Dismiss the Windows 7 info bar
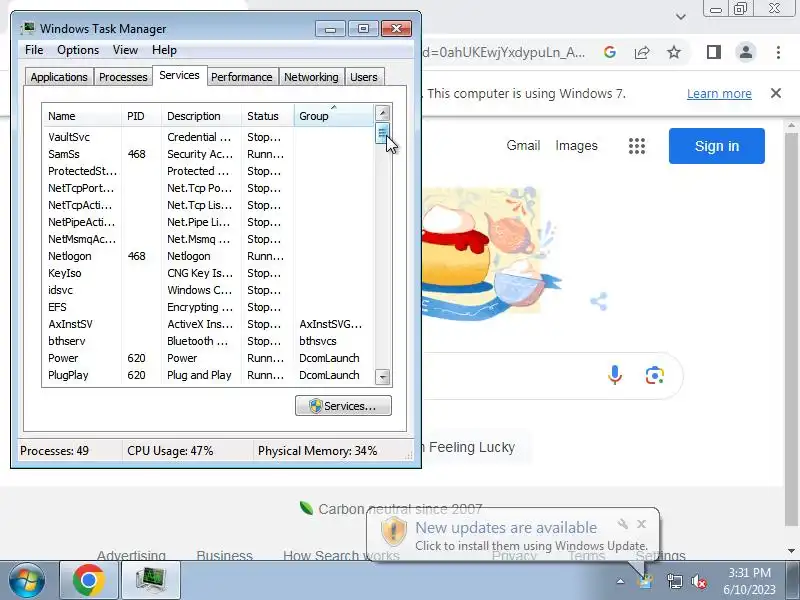 (776, 93)
